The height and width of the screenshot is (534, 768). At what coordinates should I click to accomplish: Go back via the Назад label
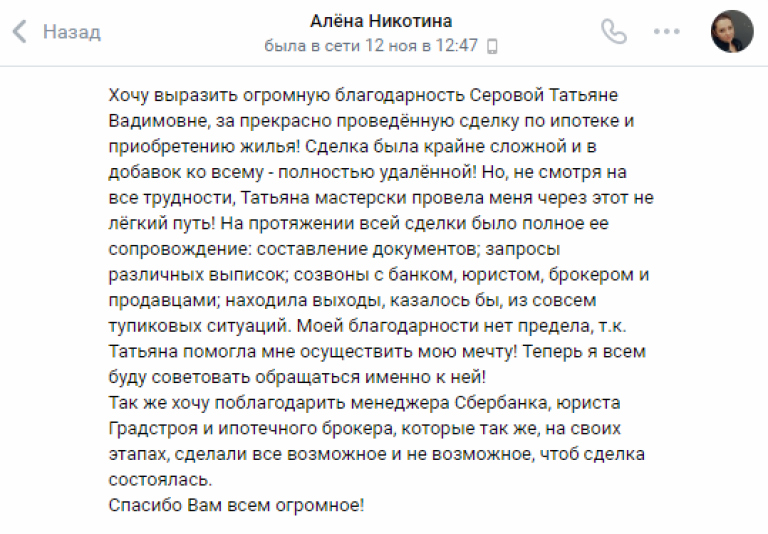pyautogui.click(x=72, y=32)
